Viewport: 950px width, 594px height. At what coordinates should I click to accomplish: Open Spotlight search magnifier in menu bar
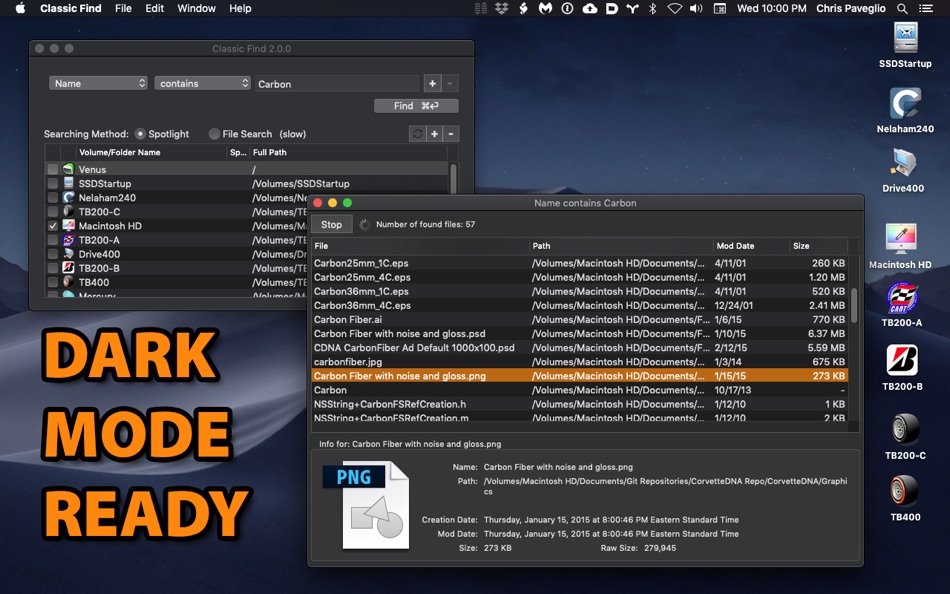[902, 8]
